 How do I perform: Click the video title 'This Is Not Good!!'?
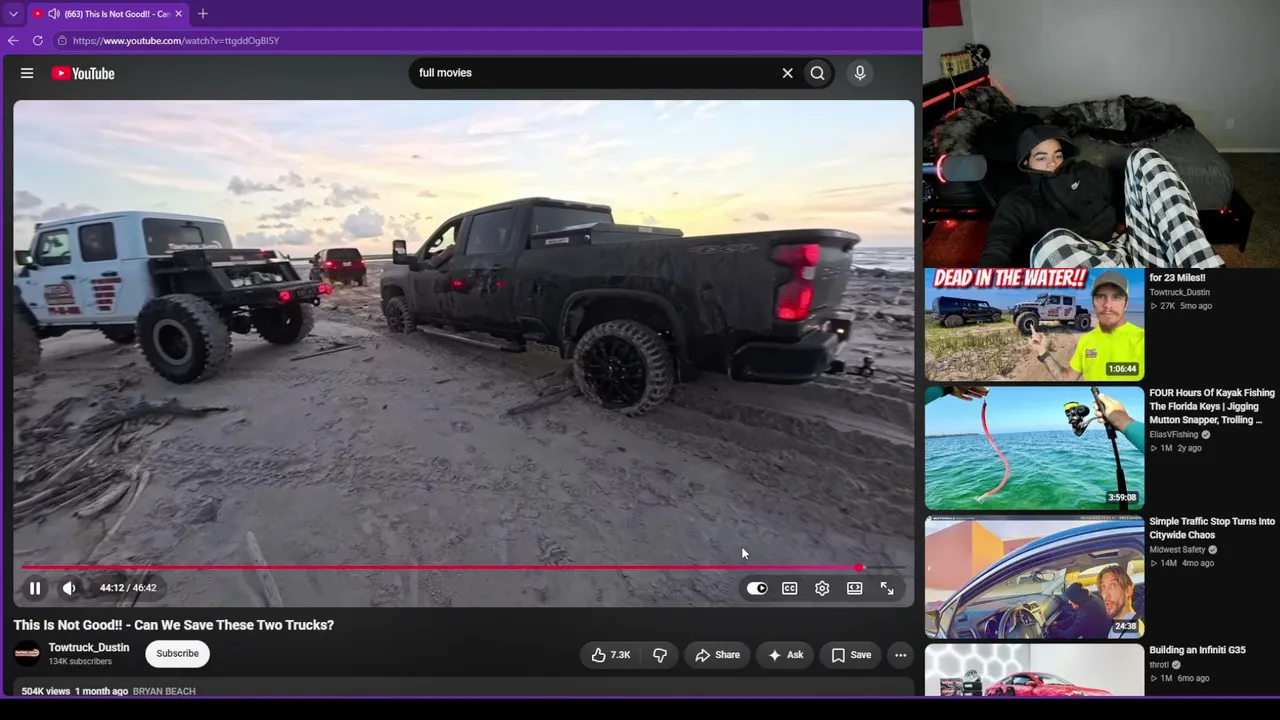174,625
